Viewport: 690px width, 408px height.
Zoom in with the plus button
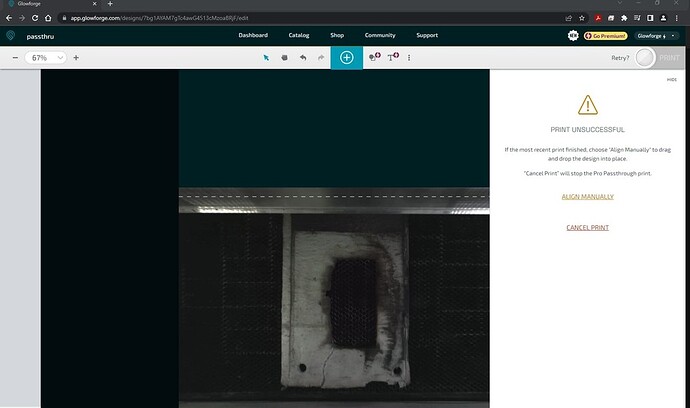(x=76, y=58)
